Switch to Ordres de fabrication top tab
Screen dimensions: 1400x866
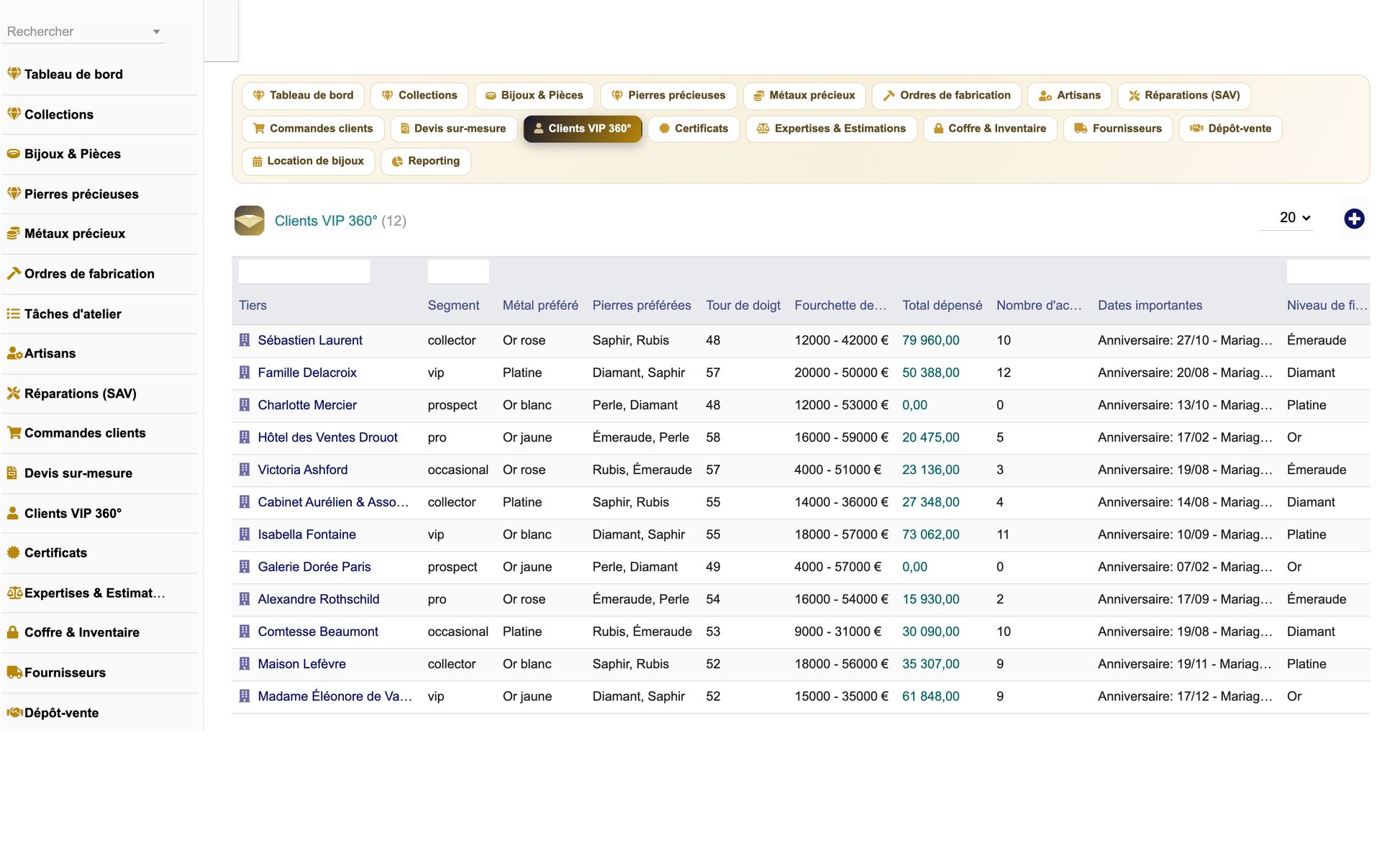(x=947, y=95)
